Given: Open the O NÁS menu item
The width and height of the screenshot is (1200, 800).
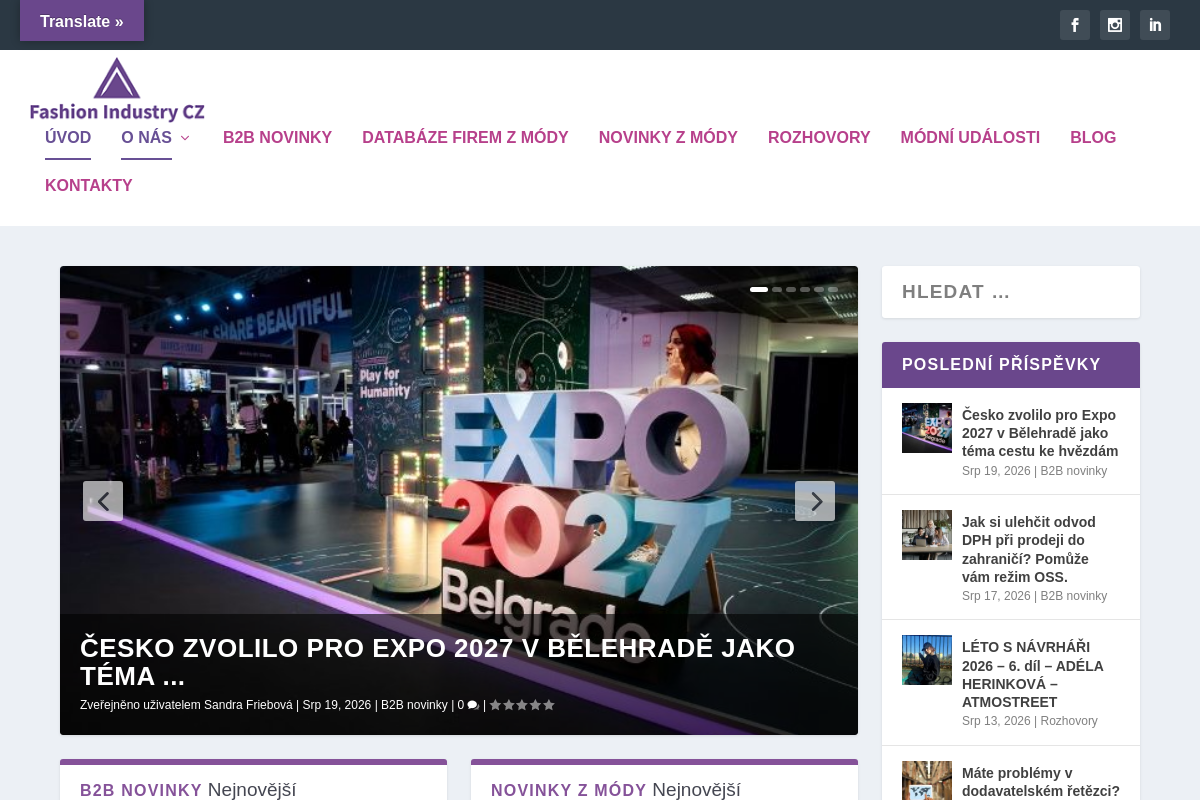Looking at the screenshot, I should point(146,138).
